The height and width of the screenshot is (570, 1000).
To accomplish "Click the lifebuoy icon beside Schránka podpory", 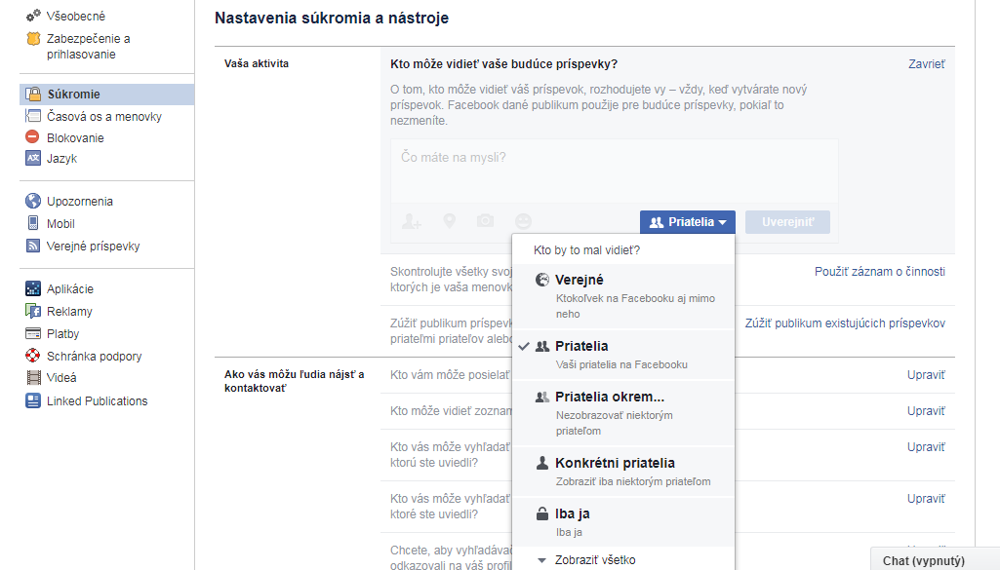I will pyautogui.click(x=33, y=355).
